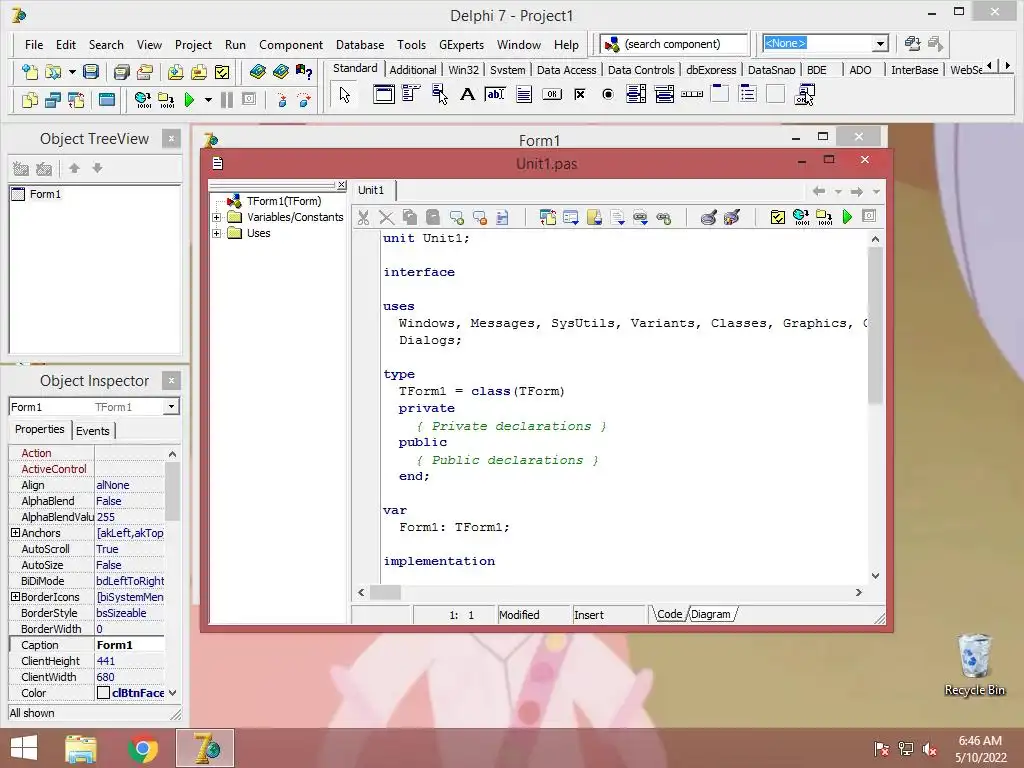The height and width of the screenshot is (768, 1024).
Task: Click the Pause button in main toolbar
Action: coord(227,100)
